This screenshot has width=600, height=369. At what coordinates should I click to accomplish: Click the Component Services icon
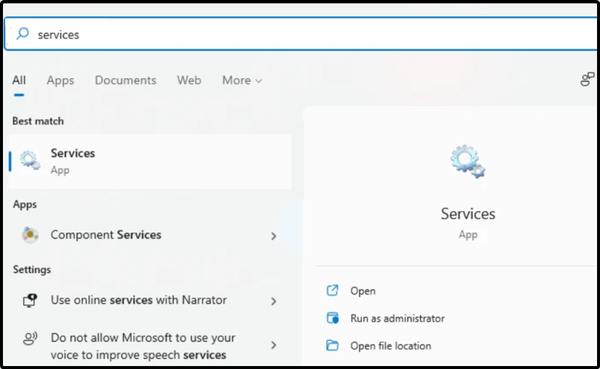click(x=30, y=235)
